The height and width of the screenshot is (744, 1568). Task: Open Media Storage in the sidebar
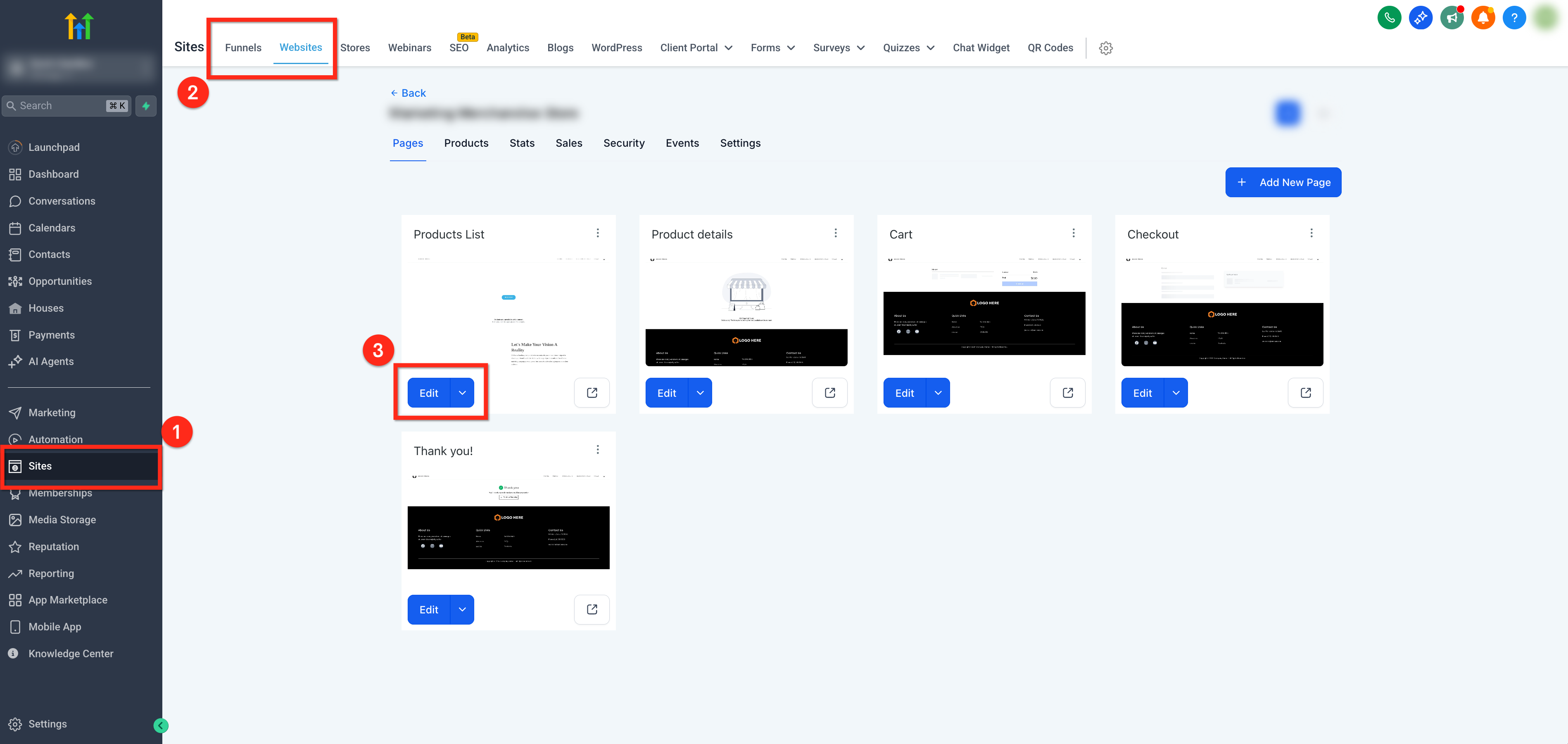62,520
